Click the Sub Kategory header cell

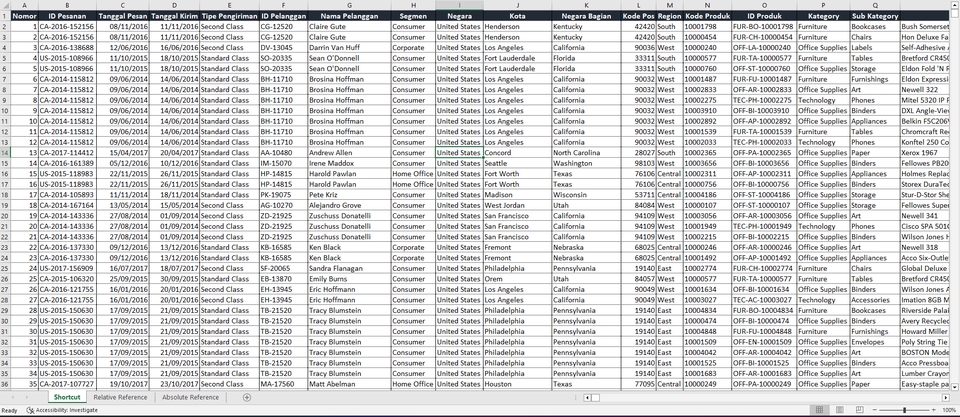[x=875, y=16]
